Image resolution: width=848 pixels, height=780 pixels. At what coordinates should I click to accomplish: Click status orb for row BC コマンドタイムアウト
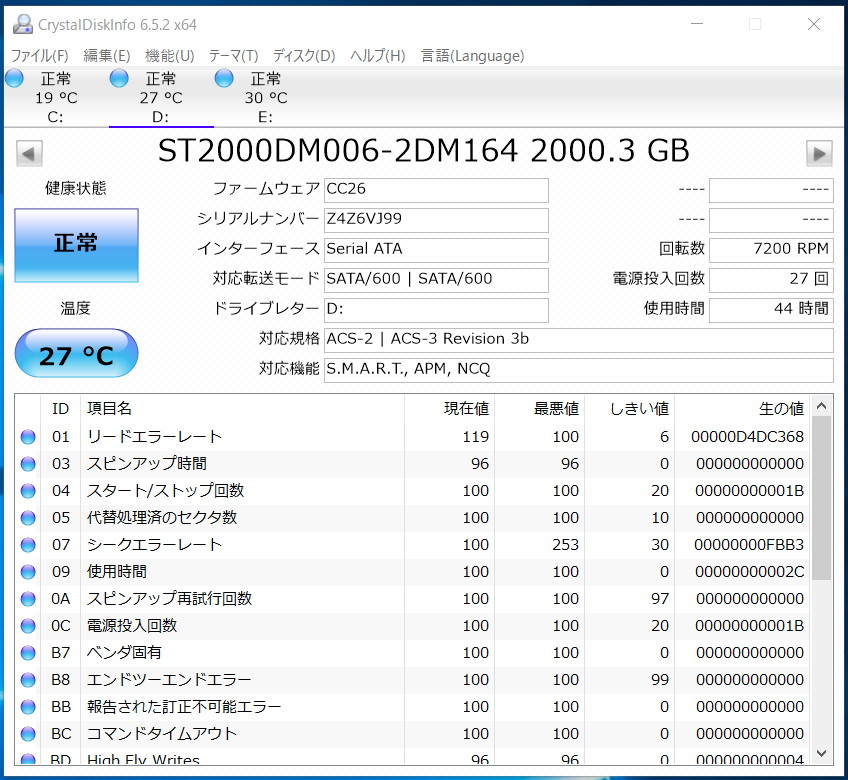28,734
